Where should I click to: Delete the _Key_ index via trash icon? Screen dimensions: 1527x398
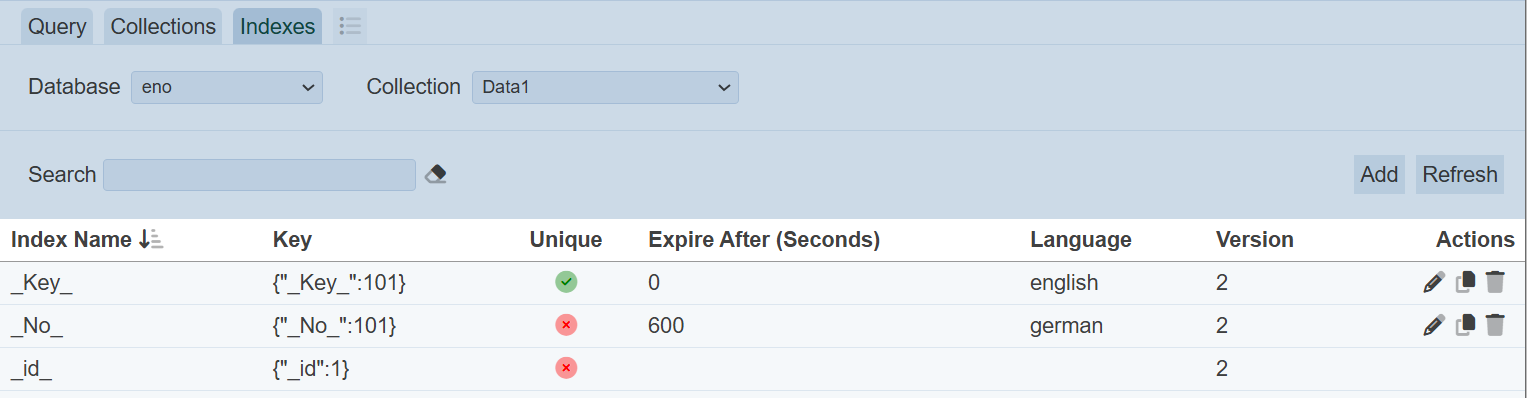click(1495, 282)
